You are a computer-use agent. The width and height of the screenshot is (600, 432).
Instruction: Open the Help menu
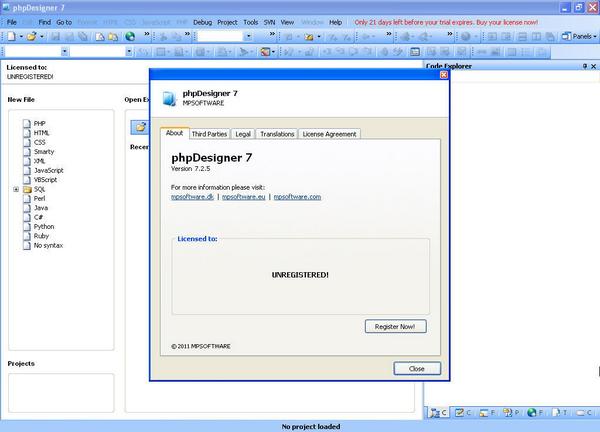pyautogui.click(x=336, y=23)
